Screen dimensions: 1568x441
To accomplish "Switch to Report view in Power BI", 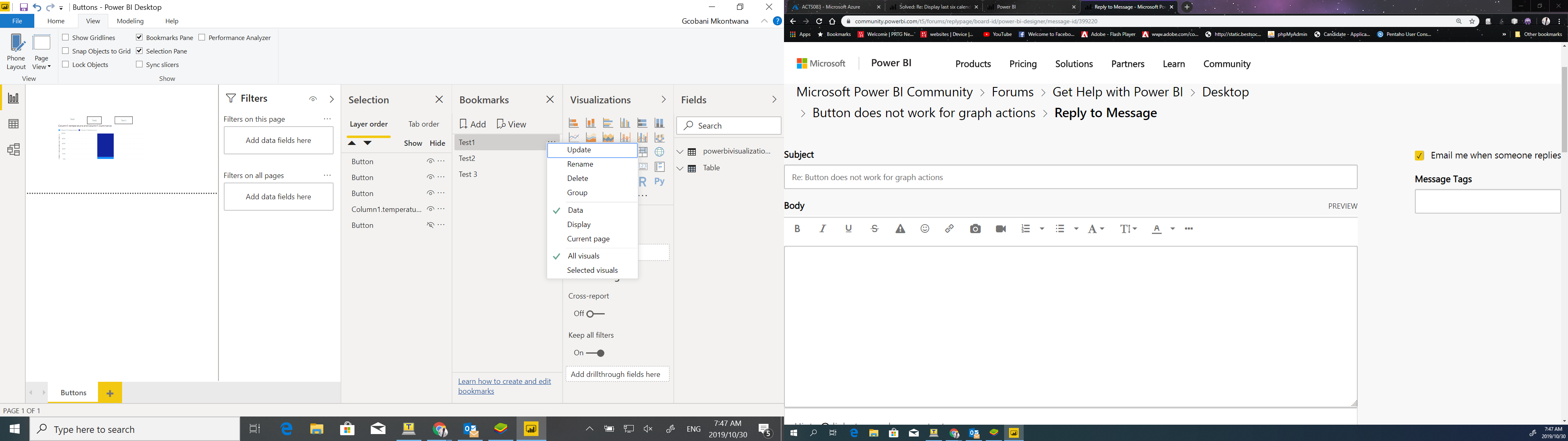I will (13, 98).
